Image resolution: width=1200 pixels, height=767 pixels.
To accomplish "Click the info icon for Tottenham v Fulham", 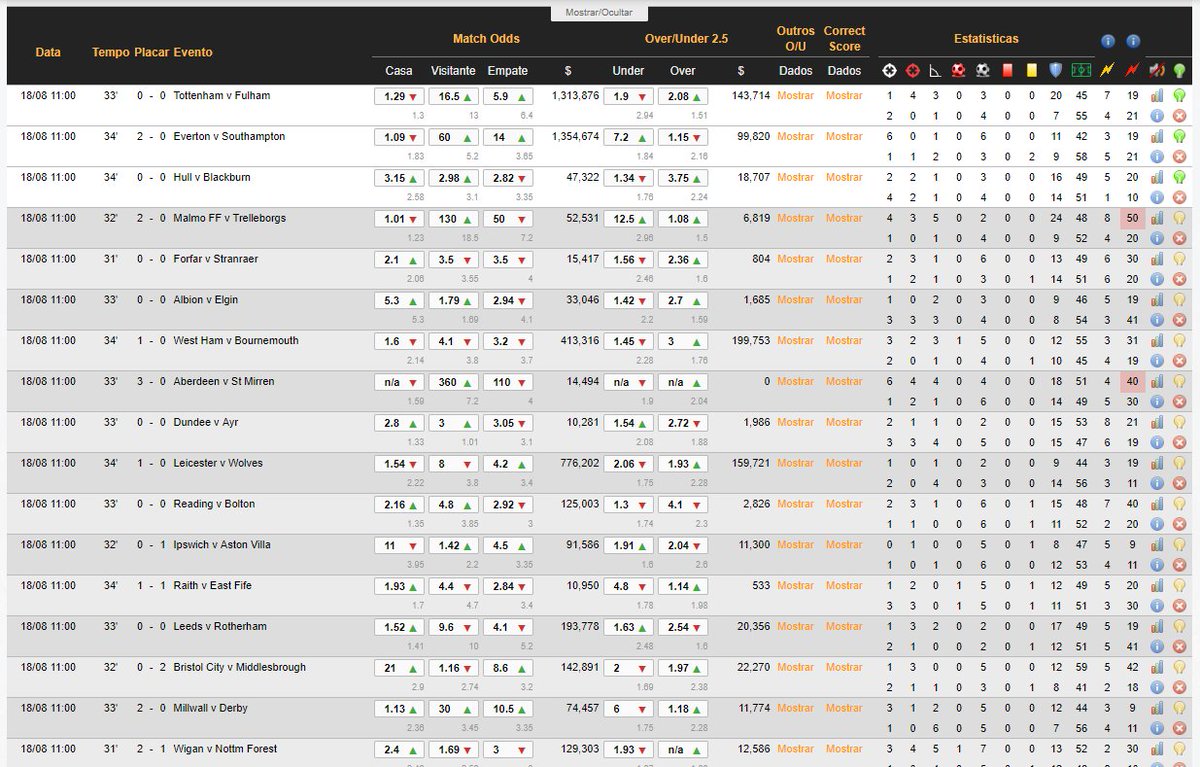I will point(1156,116).
